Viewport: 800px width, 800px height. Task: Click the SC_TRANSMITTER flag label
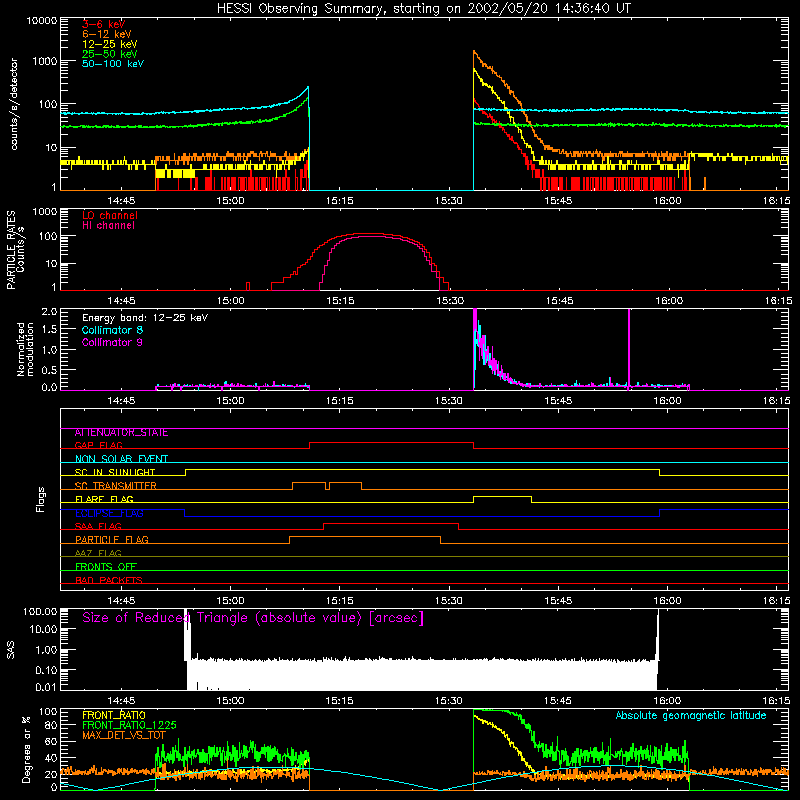point(115,486)
